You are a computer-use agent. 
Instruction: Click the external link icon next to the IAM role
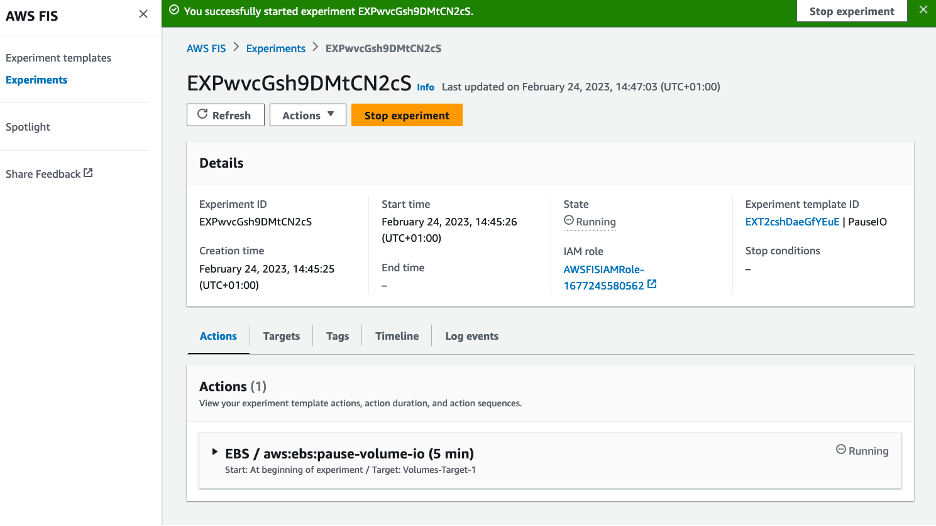[x=652, y=285]
